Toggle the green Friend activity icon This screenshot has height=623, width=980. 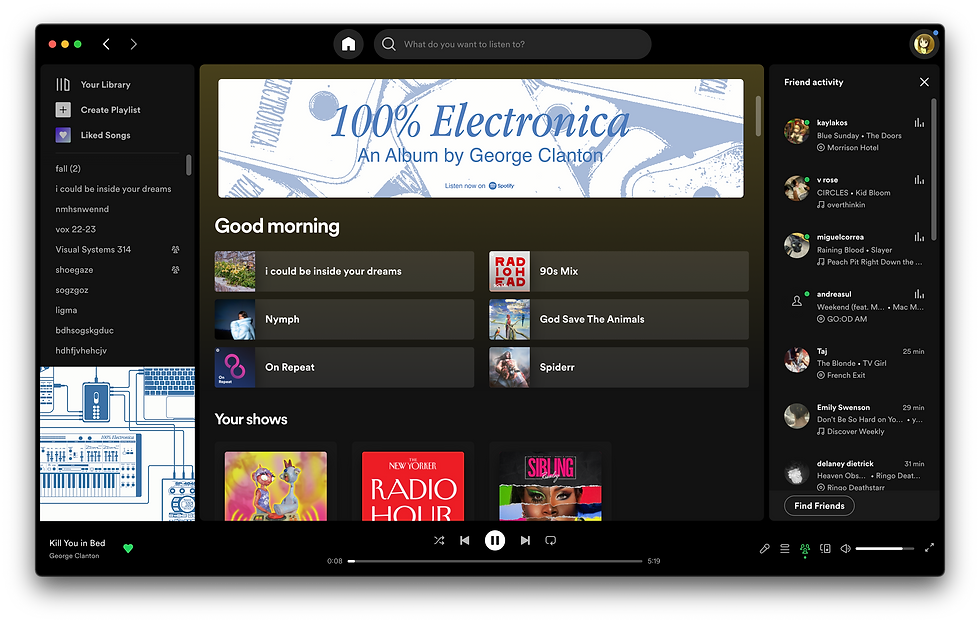tap(805, 549)
